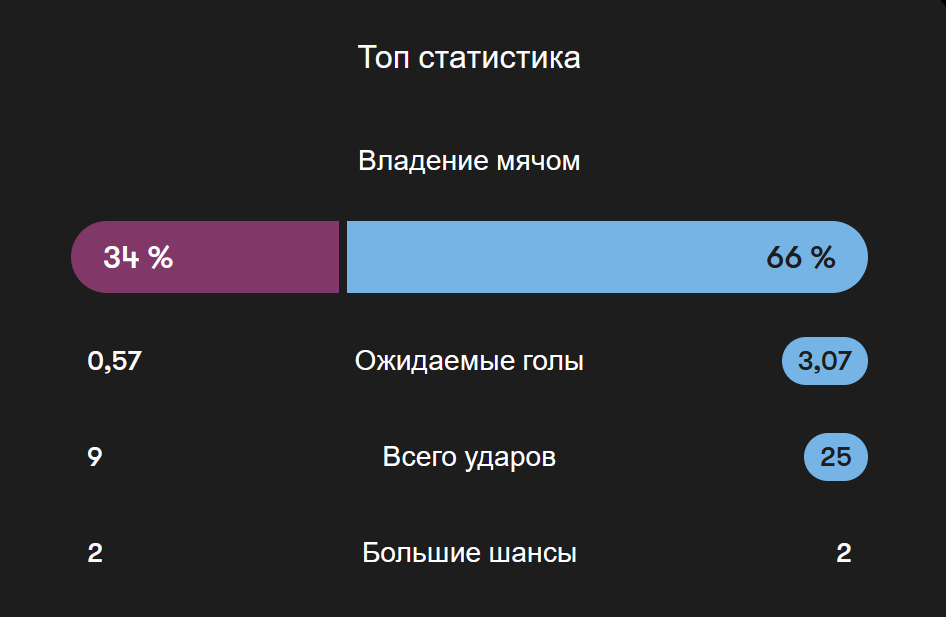This screenshot has height=617, width=946.
Task: Click the highlighted 25 total shots badge
Action: (x=836, y=457)
